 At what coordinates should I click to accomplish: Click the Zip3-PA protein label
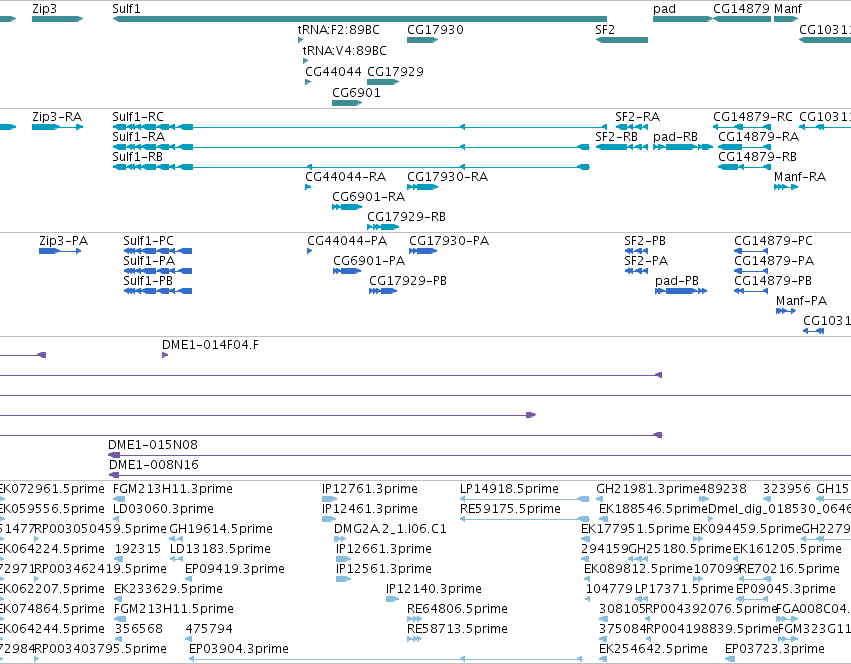point(63,241)
